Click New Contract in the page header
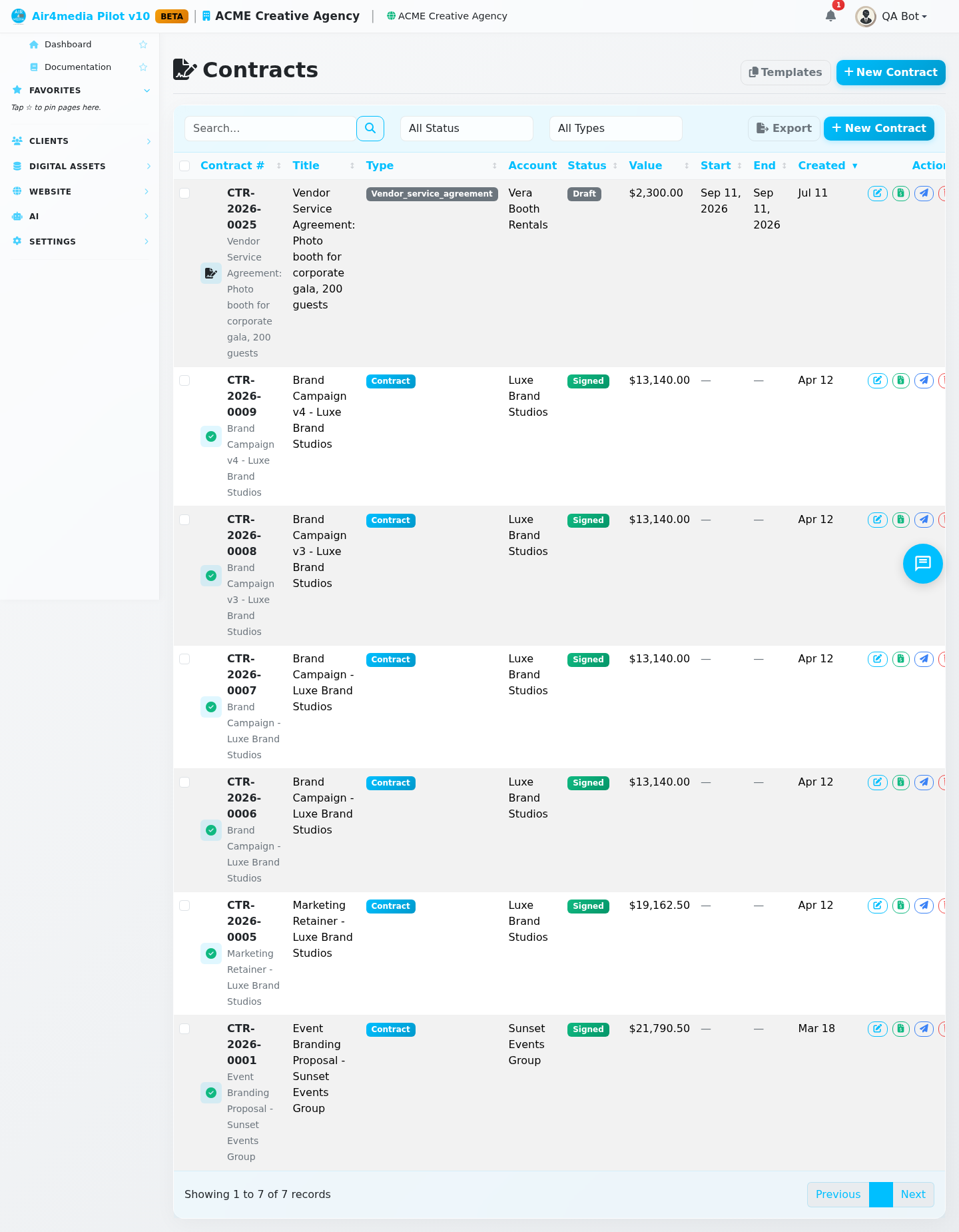The width and height of the screenshot is (959, 1232). tap(891, 73)
